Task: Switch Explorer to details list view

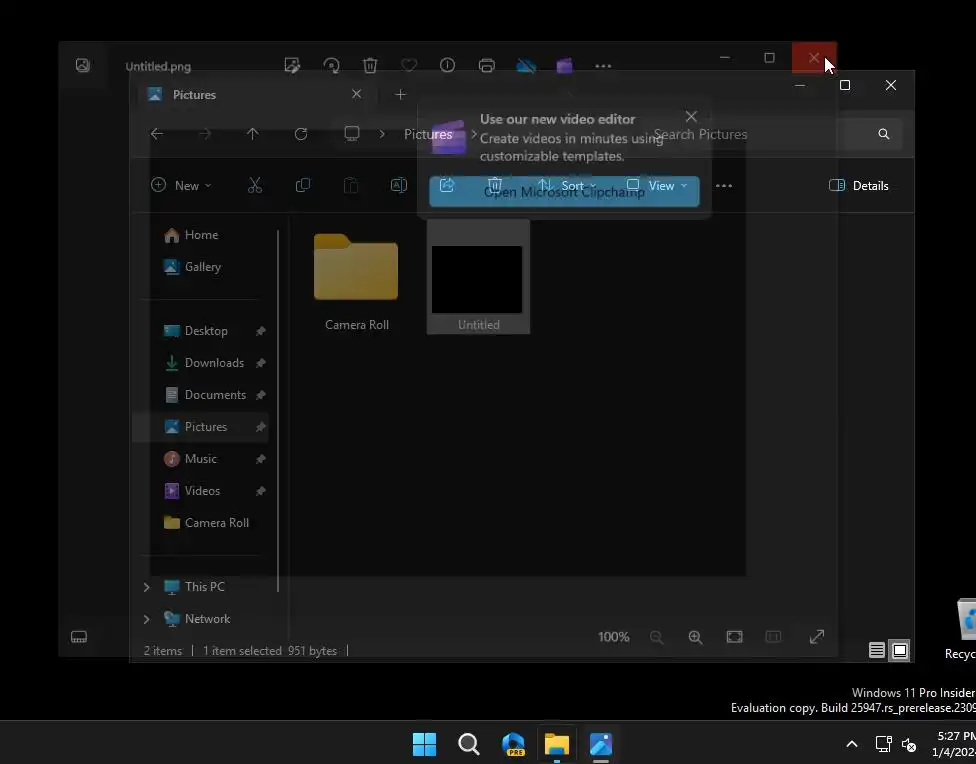Action: (x=877, y=651)
